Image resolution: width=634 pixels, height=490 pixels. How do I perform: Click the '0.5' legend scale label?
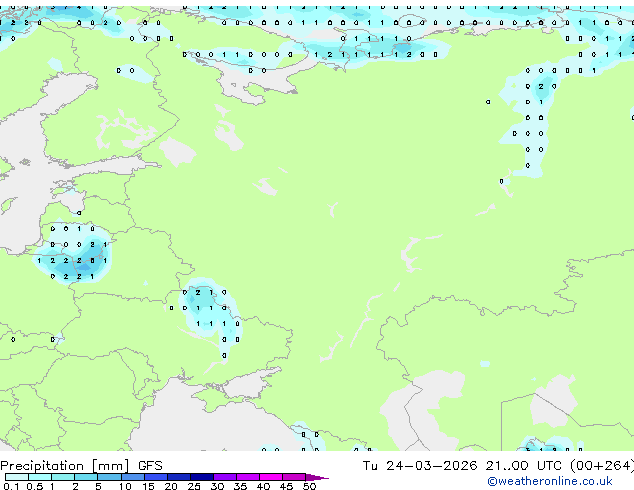click(34, 486)
